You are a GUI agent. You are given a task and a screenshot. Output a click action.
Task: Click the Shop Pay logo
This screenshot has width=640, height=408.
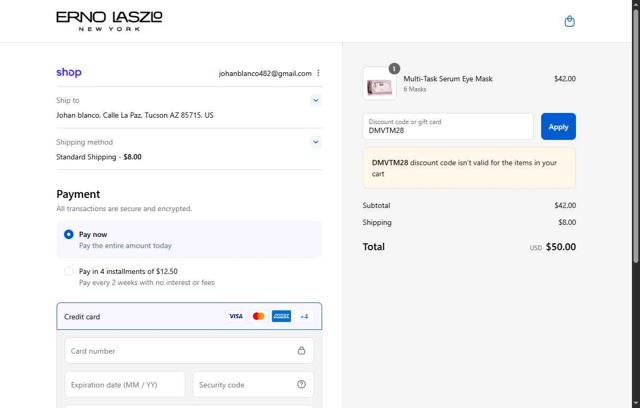coord(69,72)
